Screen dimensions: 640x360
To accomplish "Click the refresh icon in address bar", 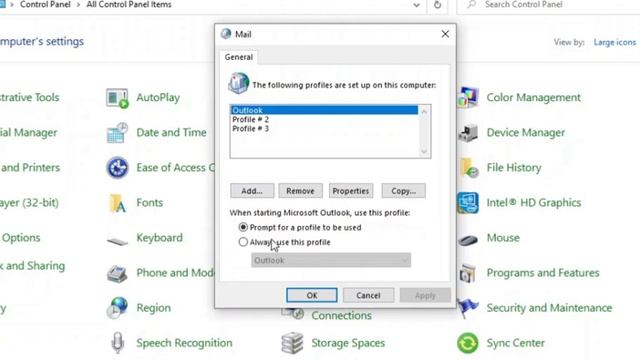I will (x=437, y=5).
